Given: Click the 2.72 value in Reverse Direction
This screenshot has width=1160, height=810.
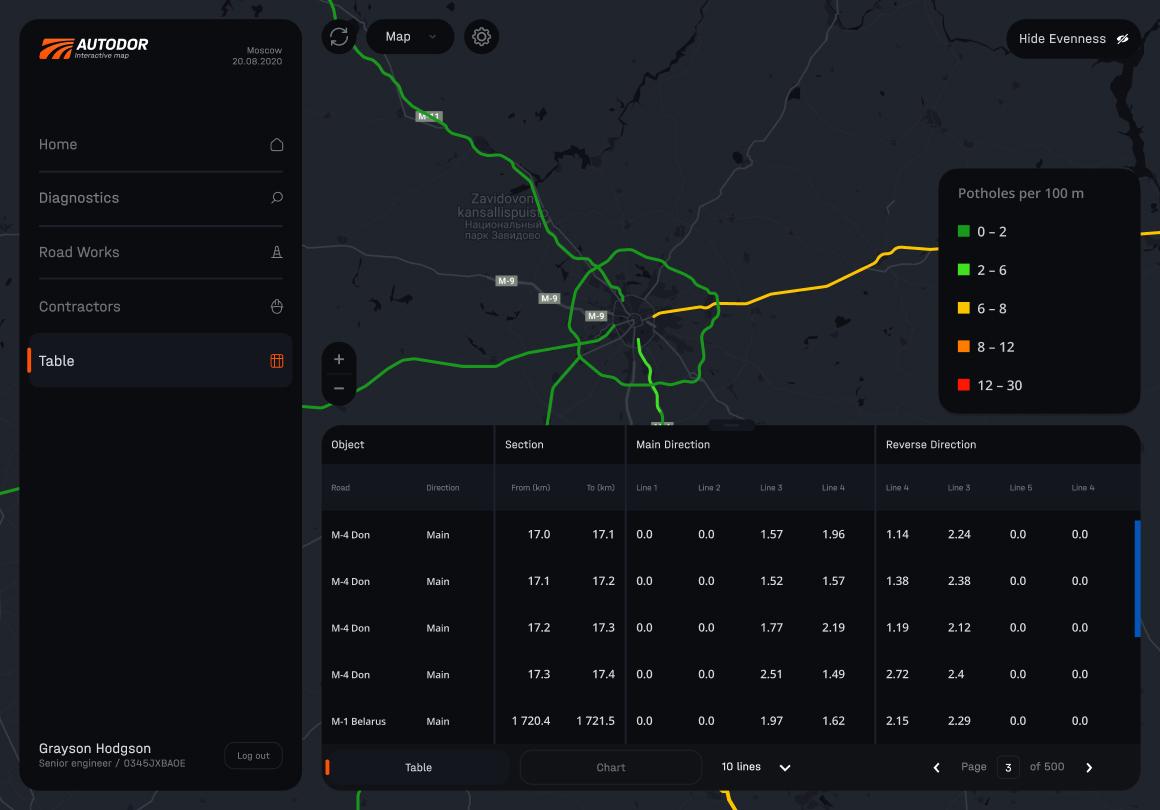Looking at the screenshot, I should 897,674.
